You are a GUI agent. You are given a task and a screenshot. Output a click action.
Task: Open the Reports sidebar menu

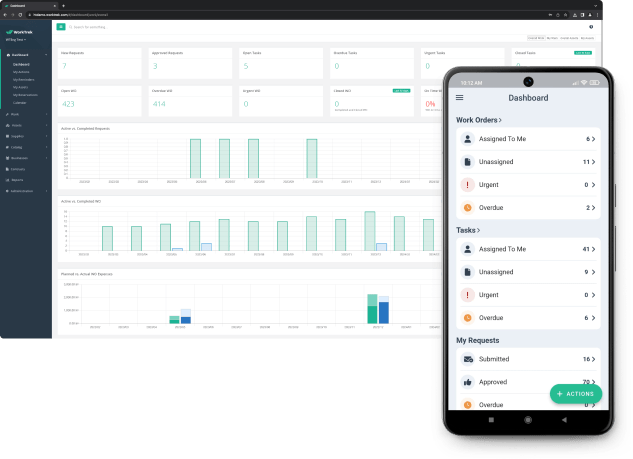pos(20,180)
